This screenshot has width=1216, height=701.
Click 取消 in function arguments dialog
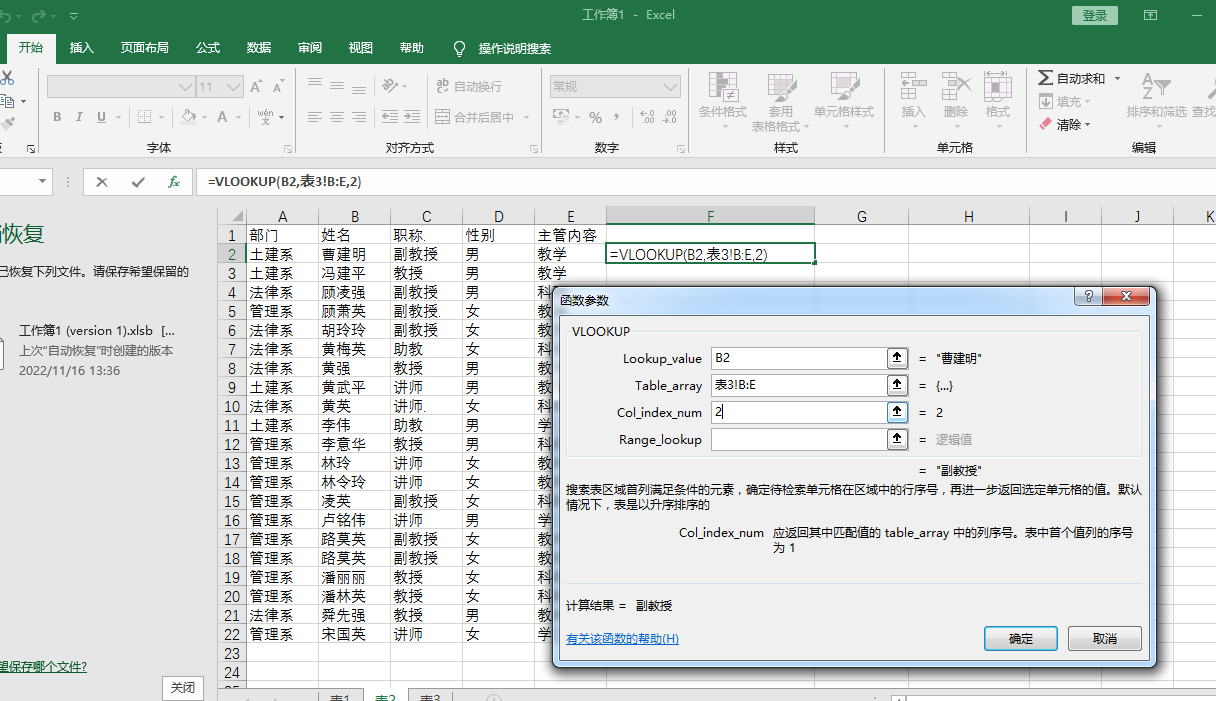1105,638
